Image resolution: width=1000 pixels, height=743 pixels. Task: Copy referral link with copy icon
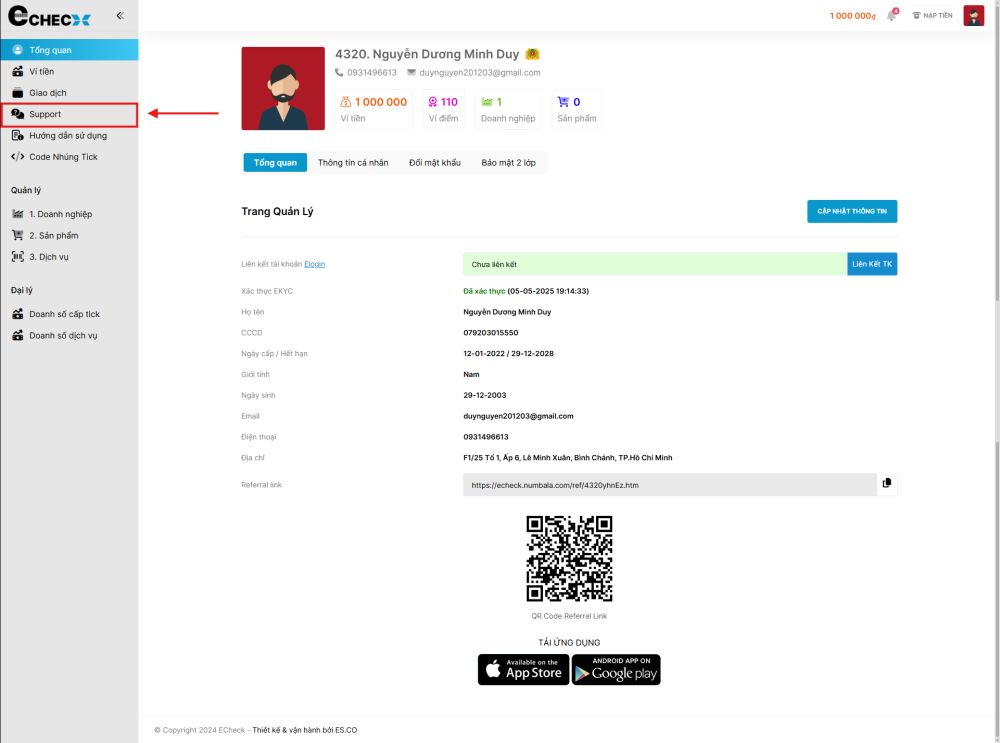(x=886, y=484)
